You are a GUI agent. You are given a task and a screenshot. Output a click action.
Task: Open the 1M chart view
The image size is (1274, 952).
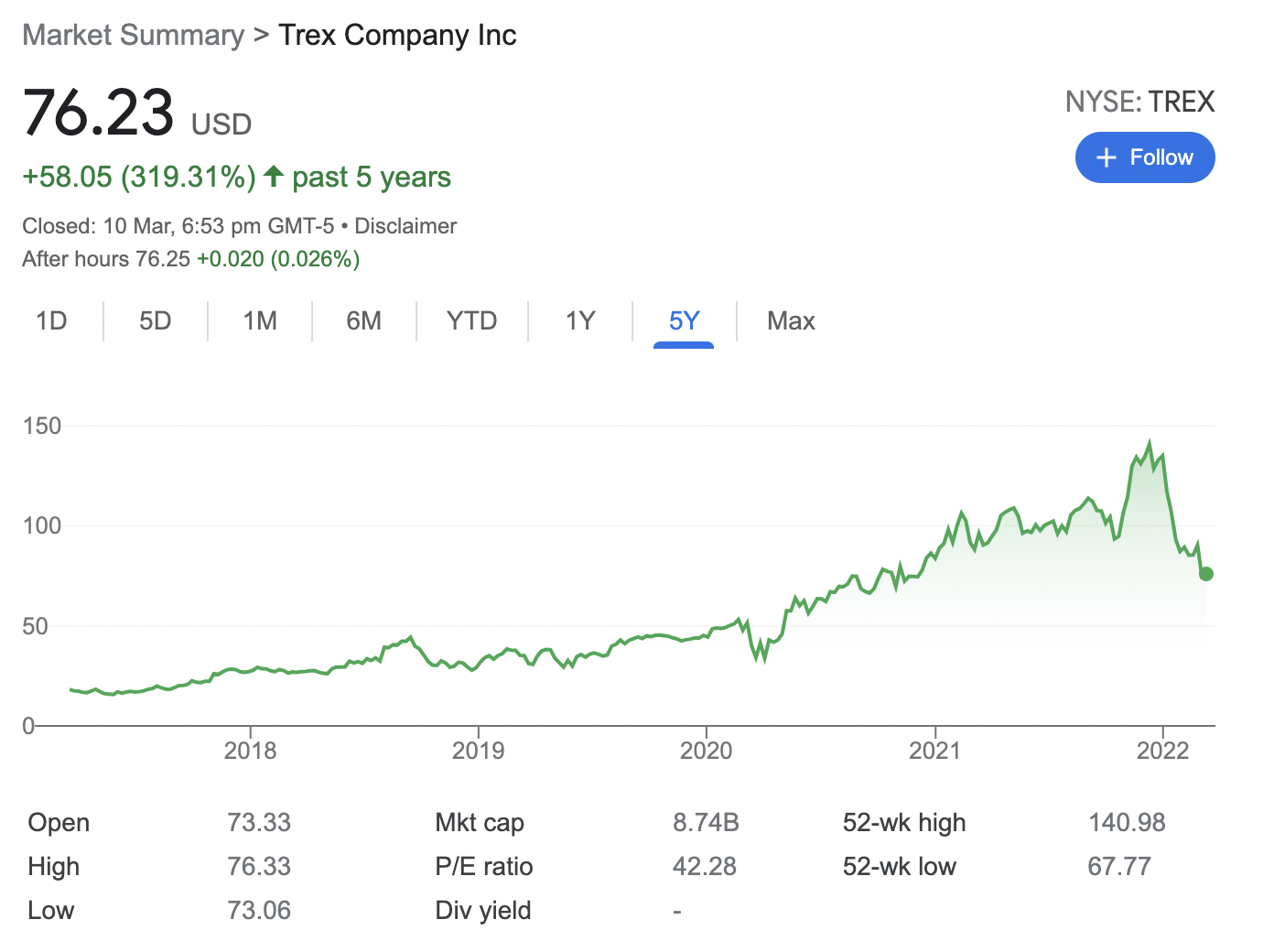pos(259,321)
